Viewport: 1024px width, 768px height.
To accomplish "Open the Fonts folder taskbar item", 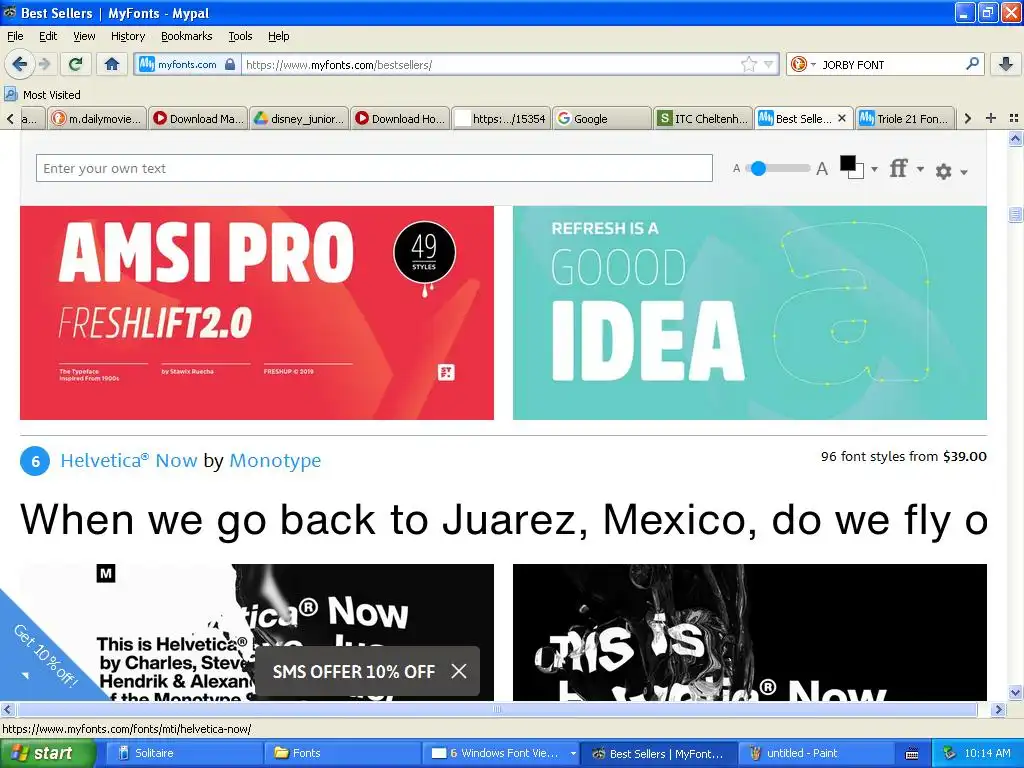I will point(344,753).
